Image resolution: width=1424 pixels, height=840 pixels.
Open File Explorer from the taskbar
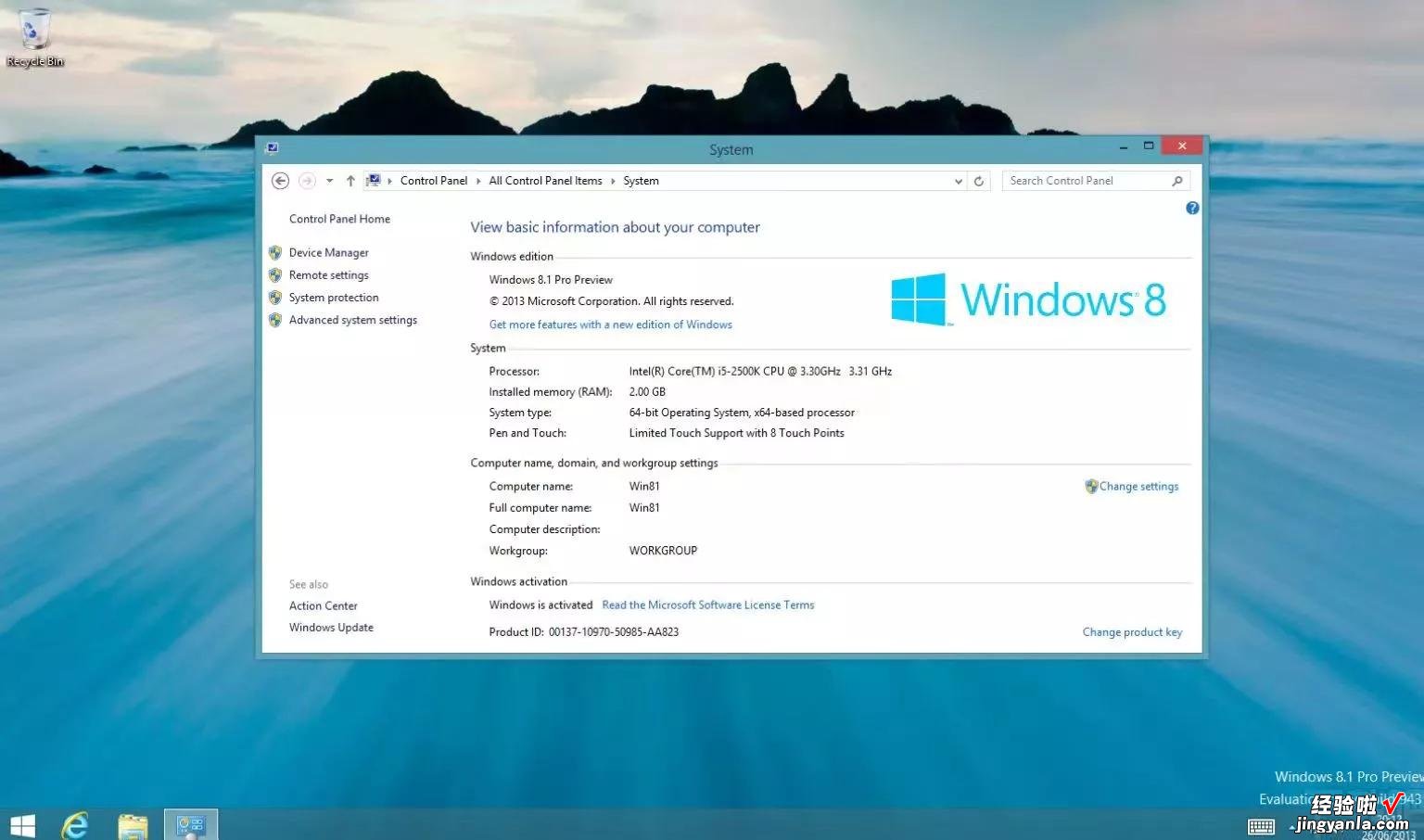click(133, 825)
